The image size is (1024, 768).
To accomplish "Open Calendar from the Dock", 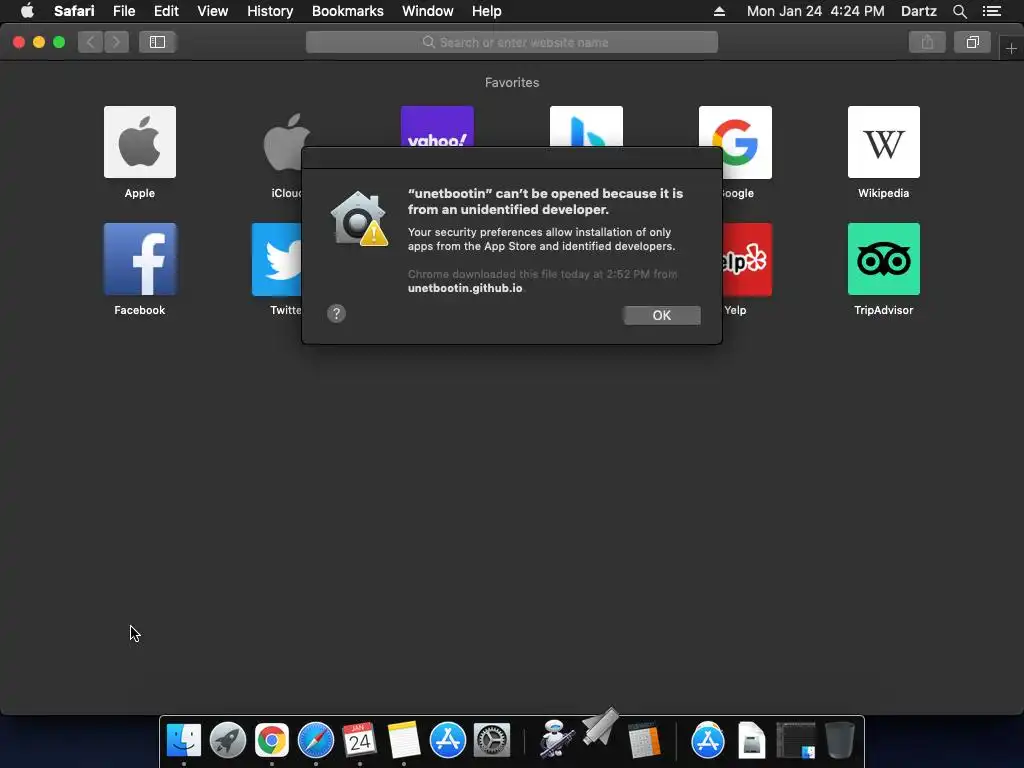I will click(359, 740).
